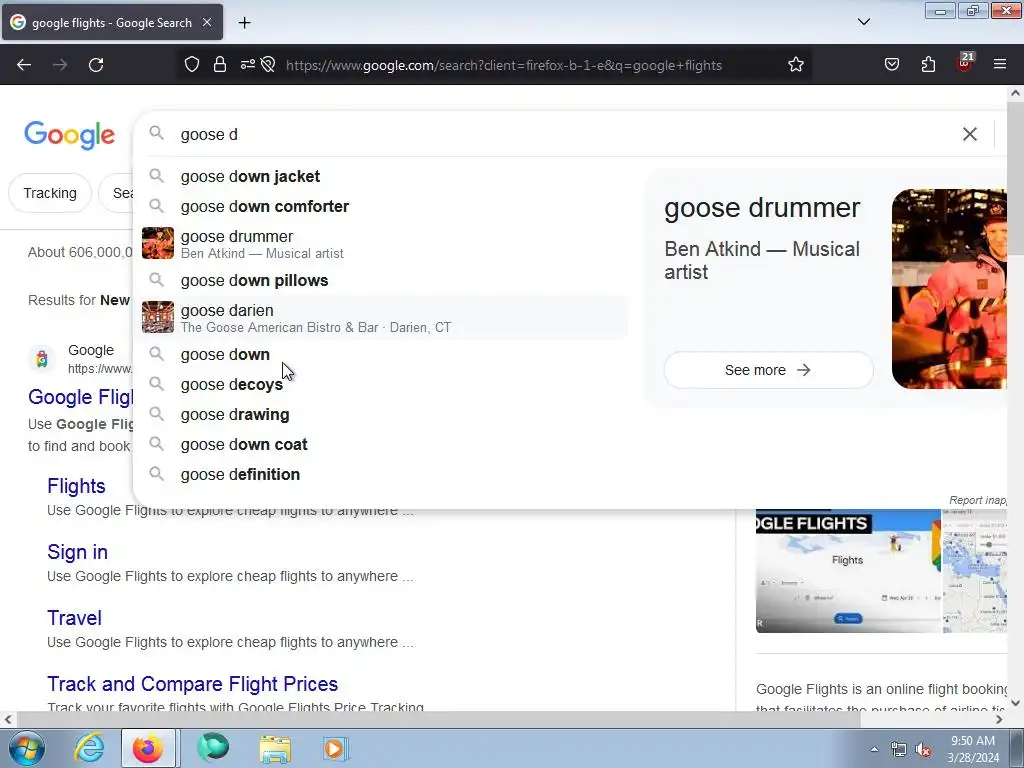This screenshot has width=1024, height=768.
Task: Click goose drummer small thumbnail in list
Action: click(158, 244)
